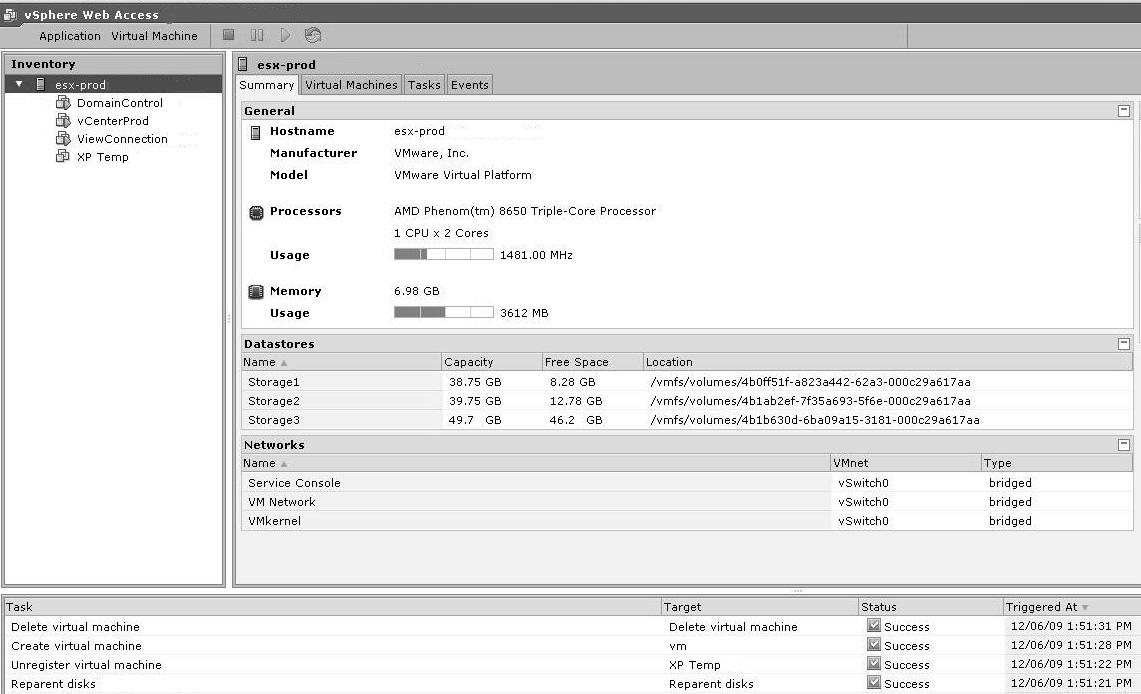This screenshot has height=694, width=1141.
Task: Click the Processors chip icon
Action: coord(256,212)
